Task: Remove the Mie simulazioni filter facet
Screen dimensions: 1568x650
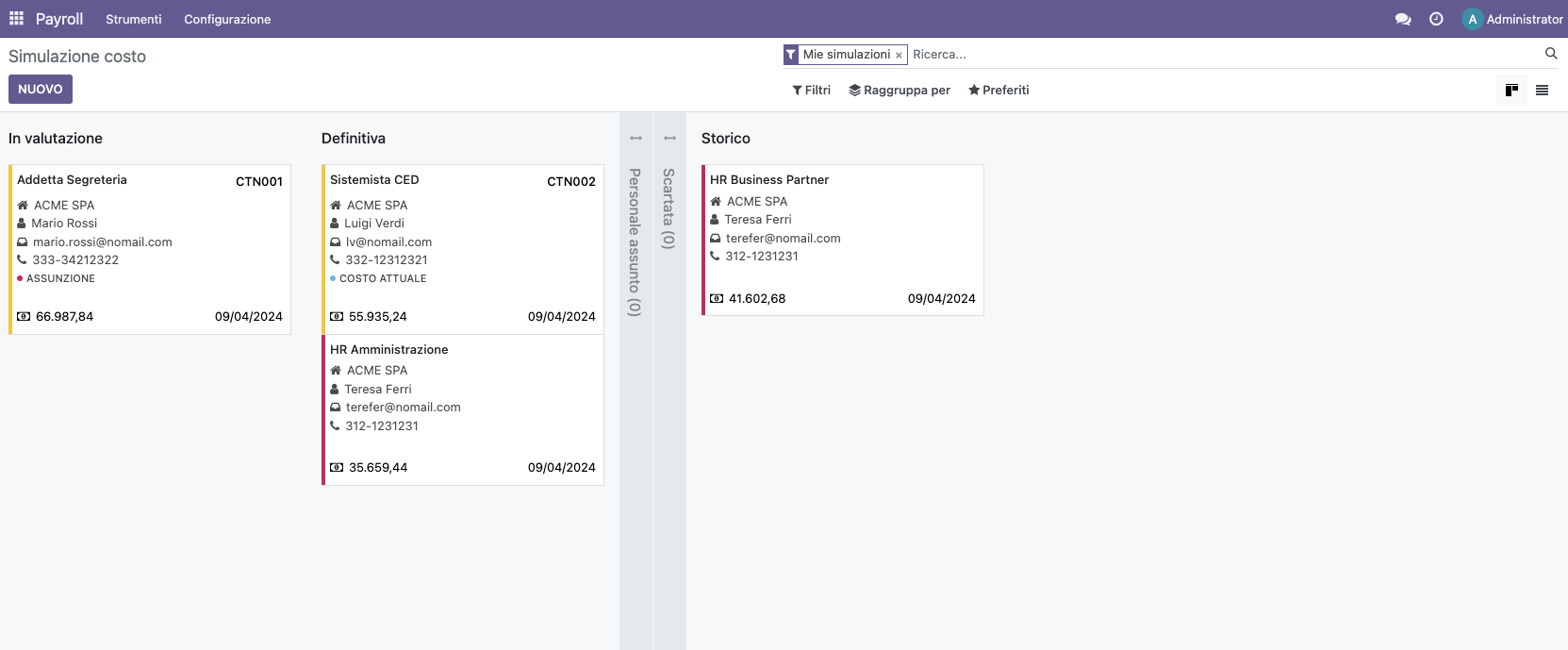Action: click(899, 56)
